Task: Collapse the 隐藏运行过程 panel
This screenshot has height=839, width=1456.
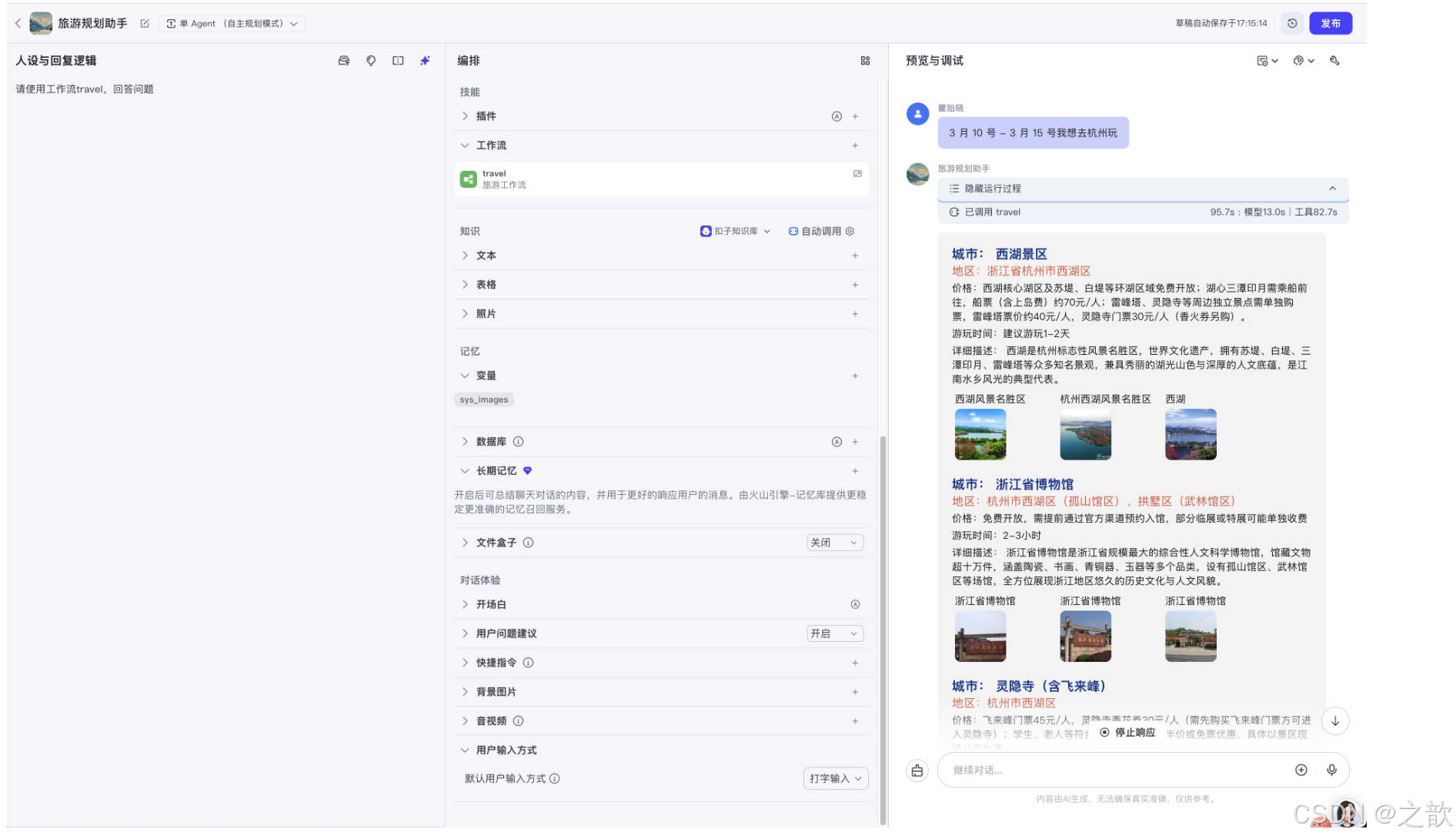Action: tap(1334, 188)
